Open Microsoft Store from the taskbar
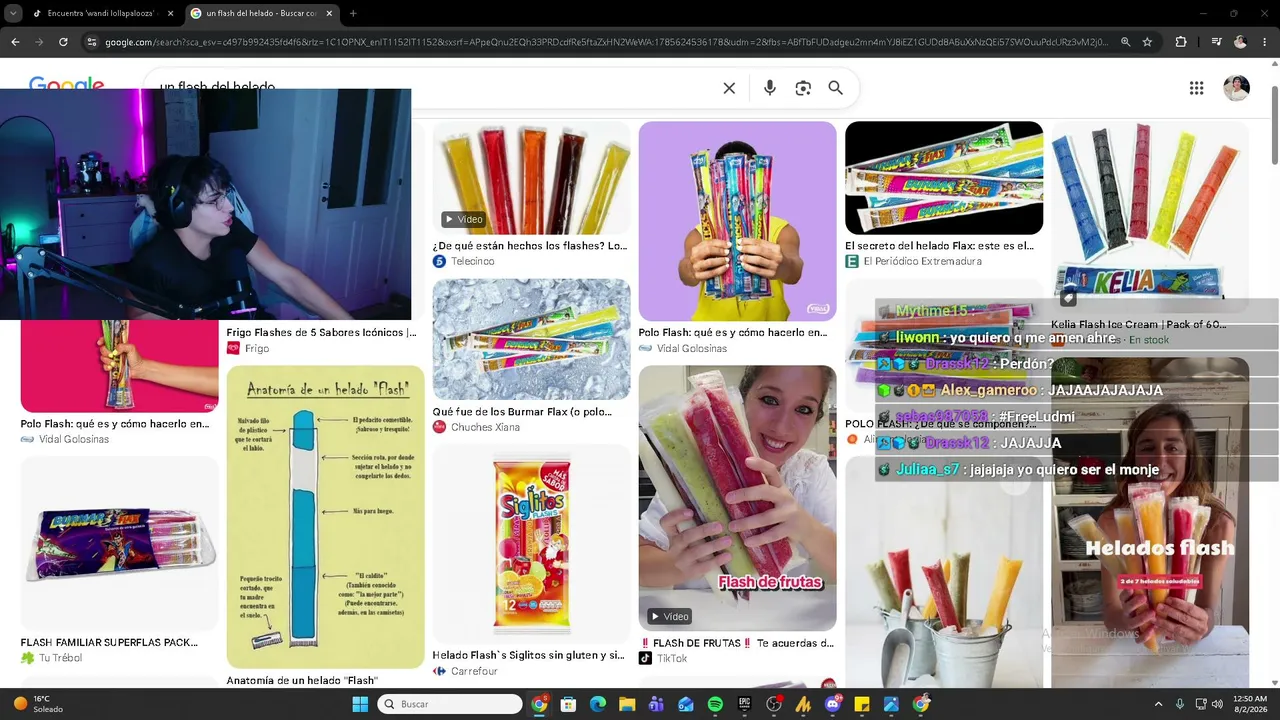This screenshot has height=720, width=1280. coord(568,704)
